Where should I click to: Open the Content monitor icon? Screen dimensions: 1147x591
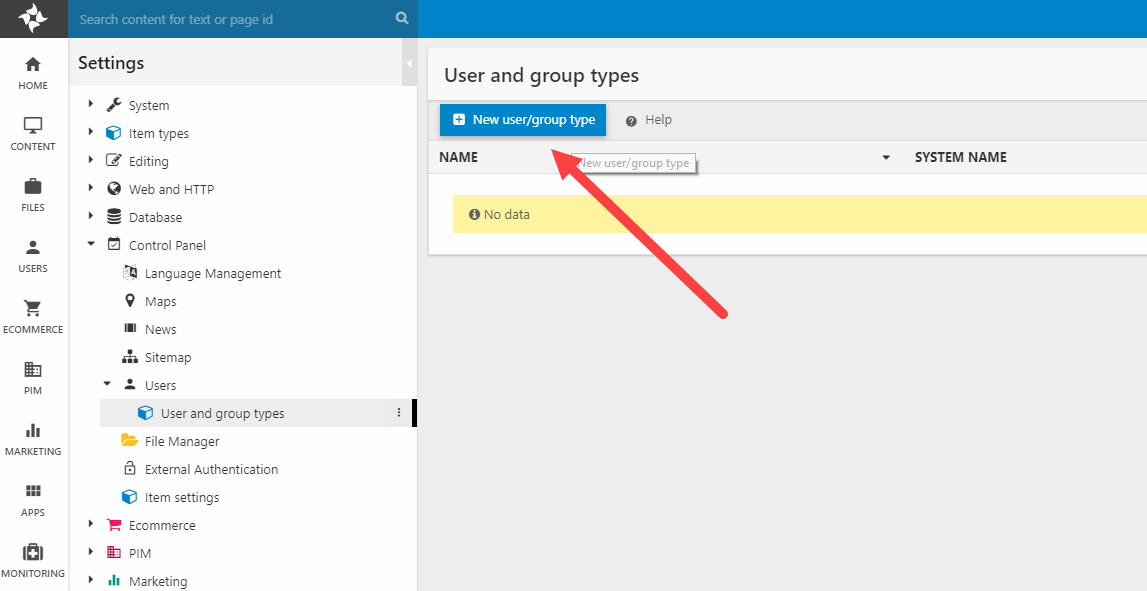point(33,126)
